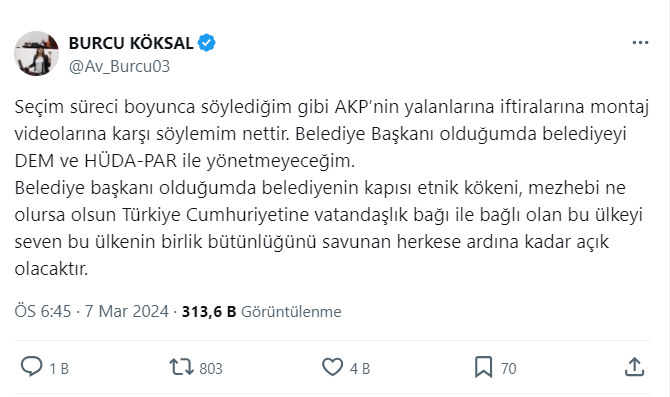Retweet the post using the arrows icon
This screenshot has width=670, height=397.
click(182, 367)
